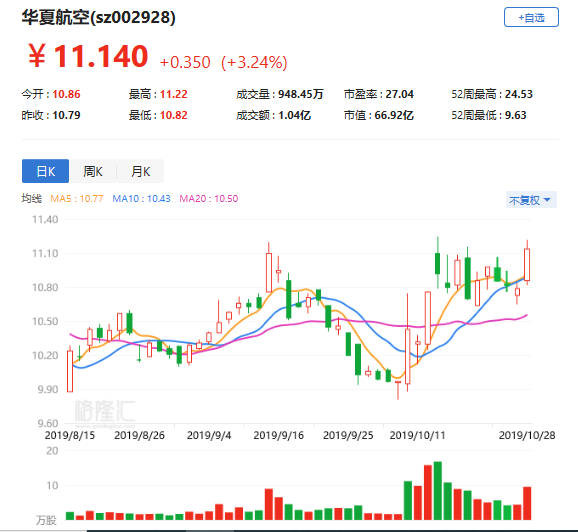Click the 万股 volume unit label

tap(46, 521)
